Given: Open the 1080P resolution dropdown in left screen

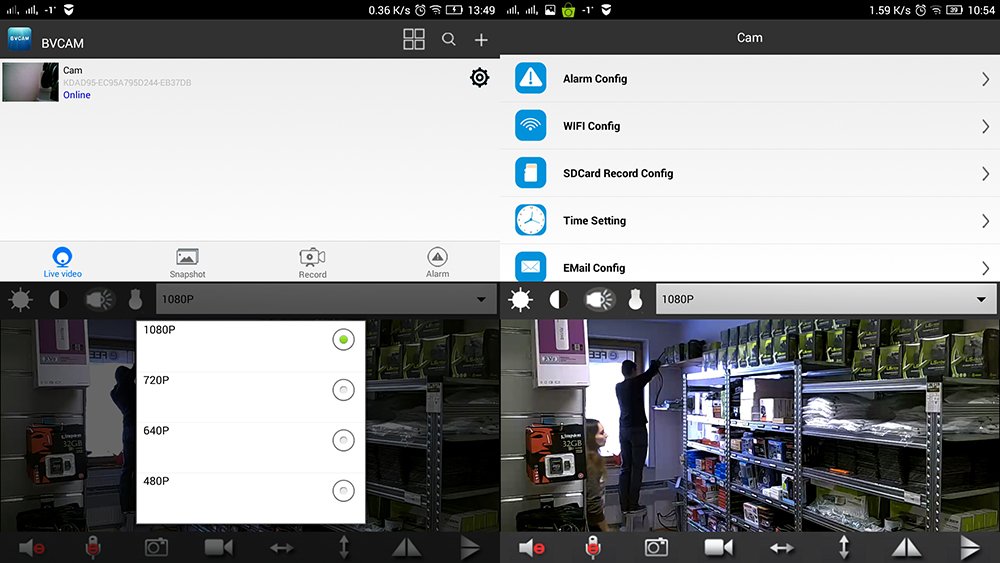Looking at the screenshot, I should coord(326,299).
